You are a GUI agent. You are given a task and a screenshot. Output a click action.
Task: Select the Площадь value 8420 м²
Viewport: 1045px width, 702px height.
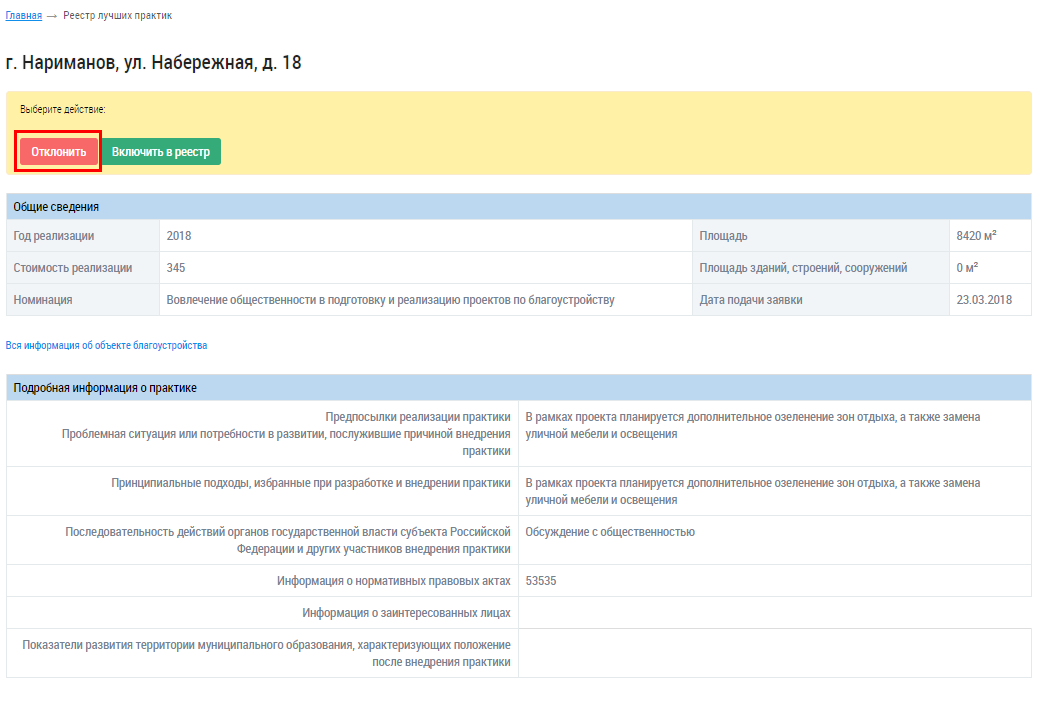click(x=976, y=236)
